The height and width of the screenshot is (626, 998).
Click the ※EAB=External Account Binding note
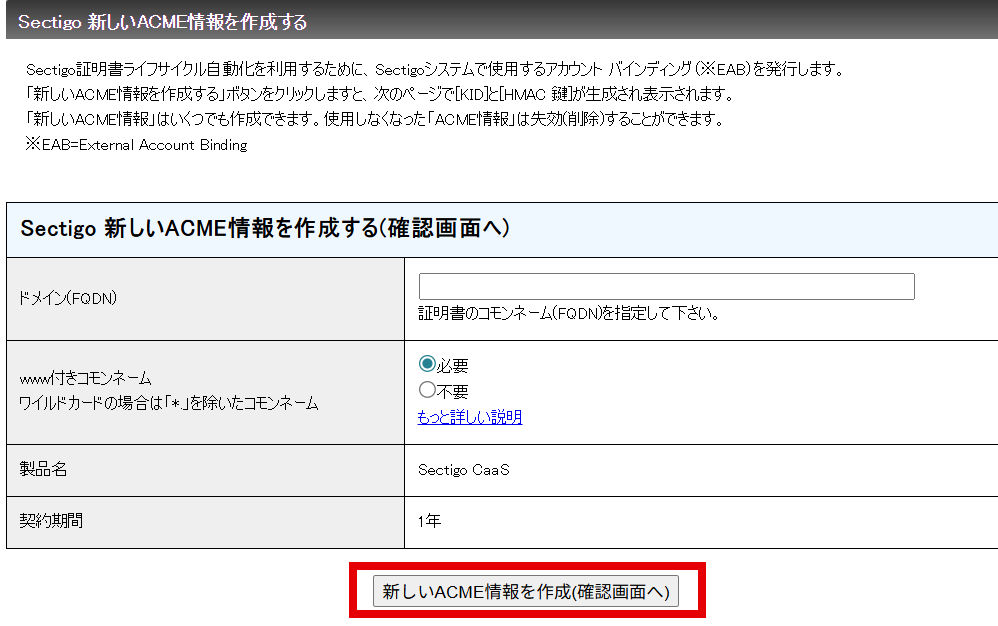pos(136,144)
